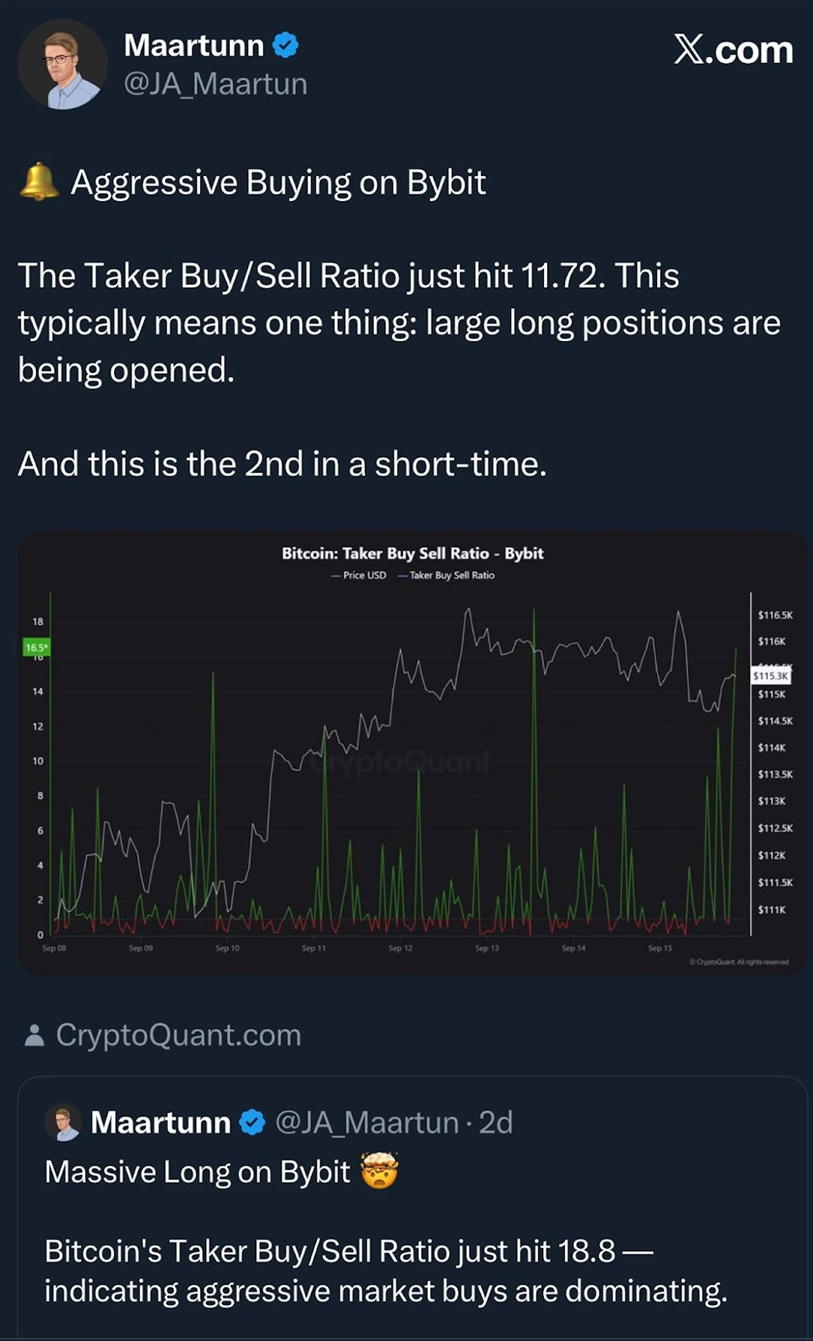
Task: Click the green 16.5 ratio axis marker
Action: (x=36, y=648)
